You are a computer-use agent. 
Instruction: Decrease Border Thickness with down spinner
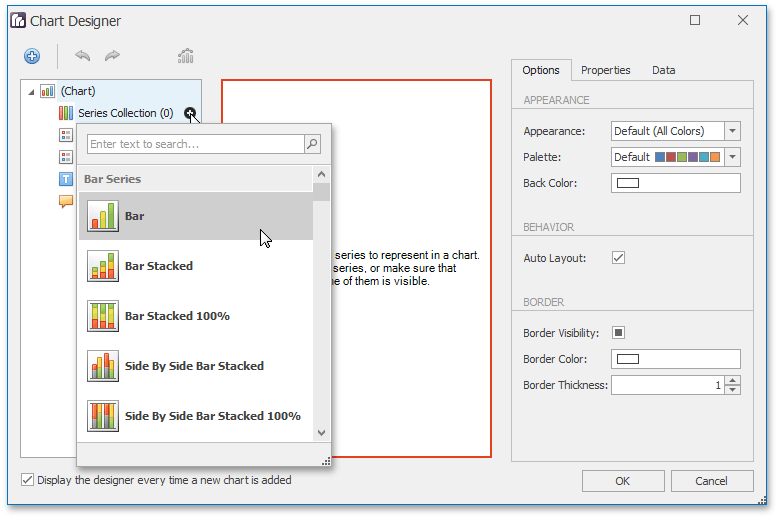click(x=732, y=390)
